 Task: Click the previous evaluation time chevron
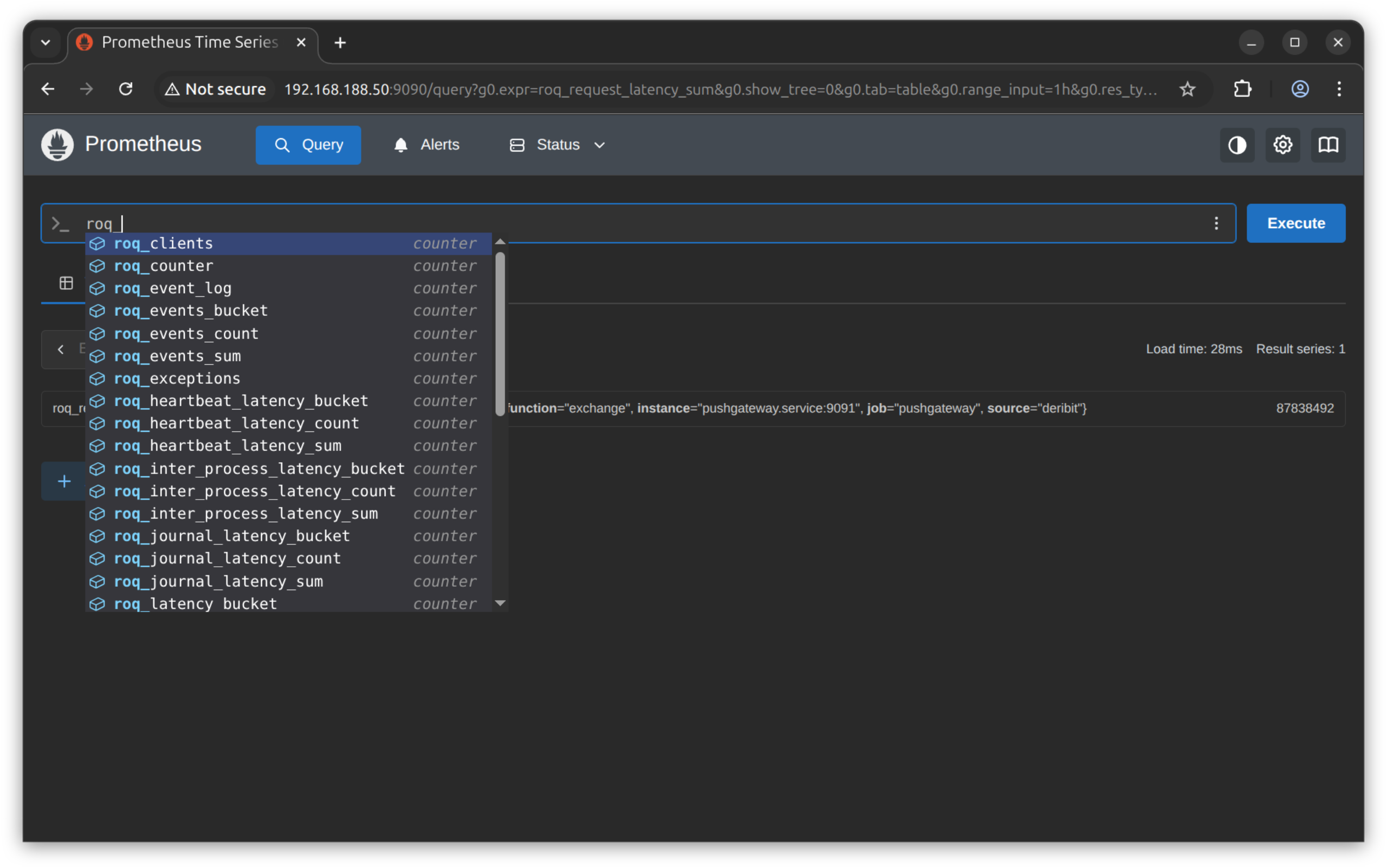click(61, 349)
